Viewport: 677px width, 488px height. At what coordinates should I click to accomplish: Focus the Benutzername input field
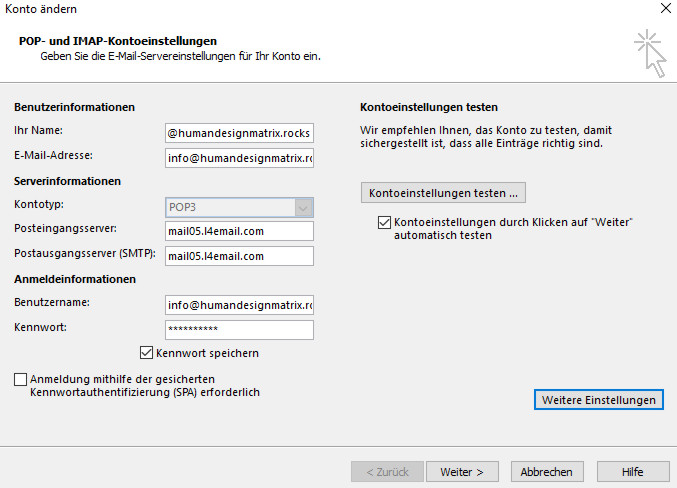click(239, 305)
